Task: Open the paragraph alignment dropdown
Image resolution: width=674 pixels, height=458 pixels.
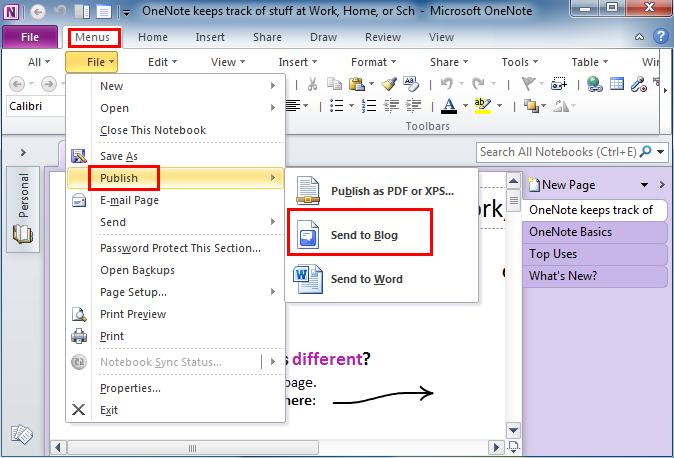Action: tap(306, 105)
